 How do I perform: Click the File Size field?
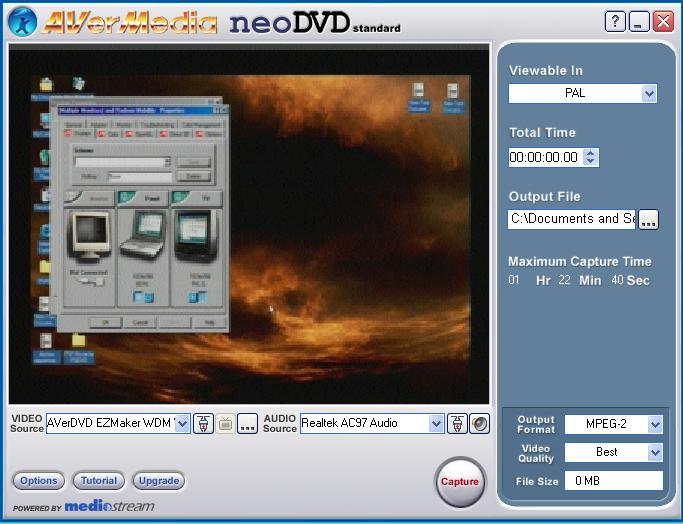[613, 481]
